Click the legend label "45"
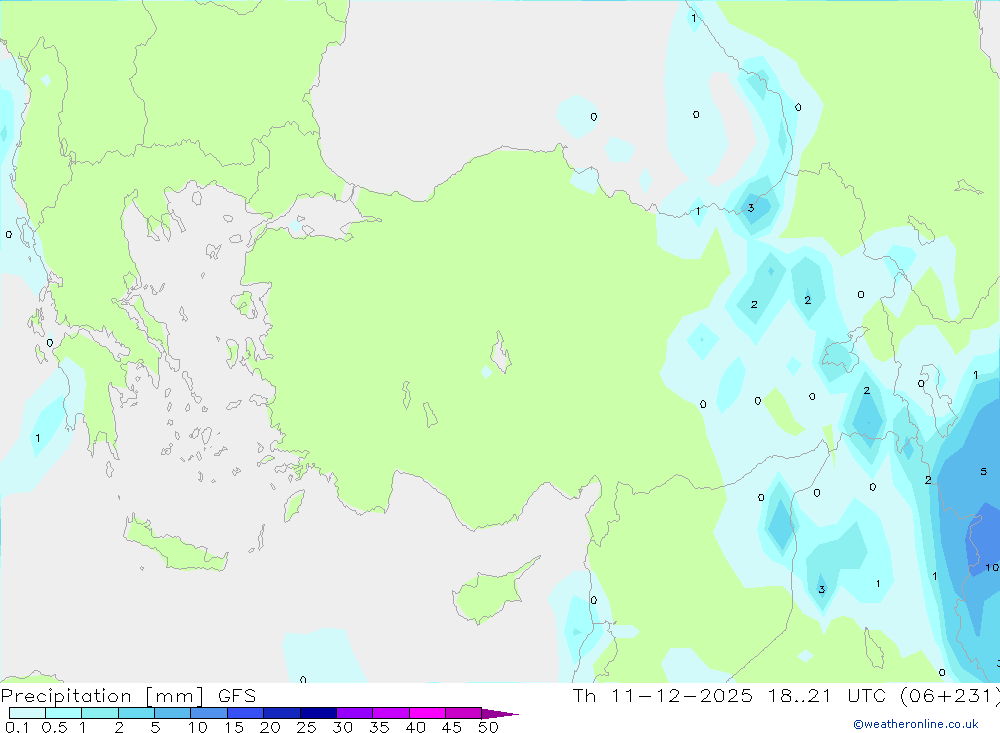Image resolution: width=1000 pixels, height=733 pixels. (x=452, y=727)
